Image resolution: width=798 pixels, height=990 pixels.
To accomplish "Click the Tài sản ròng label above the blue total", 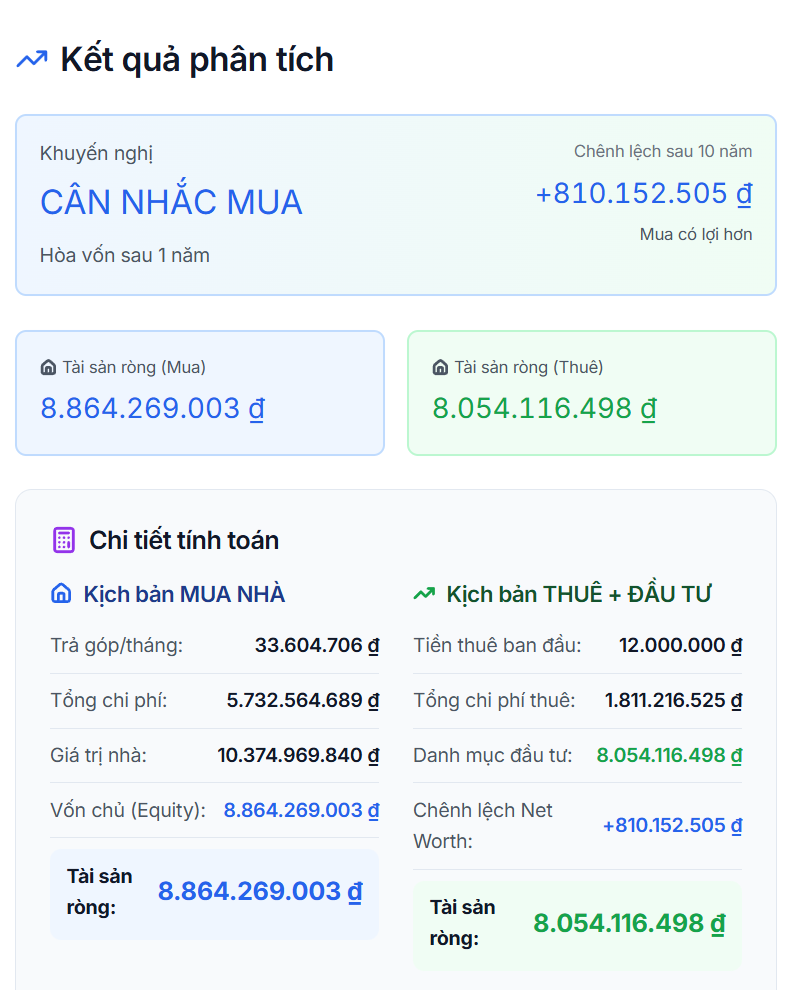I will (100, 892).
